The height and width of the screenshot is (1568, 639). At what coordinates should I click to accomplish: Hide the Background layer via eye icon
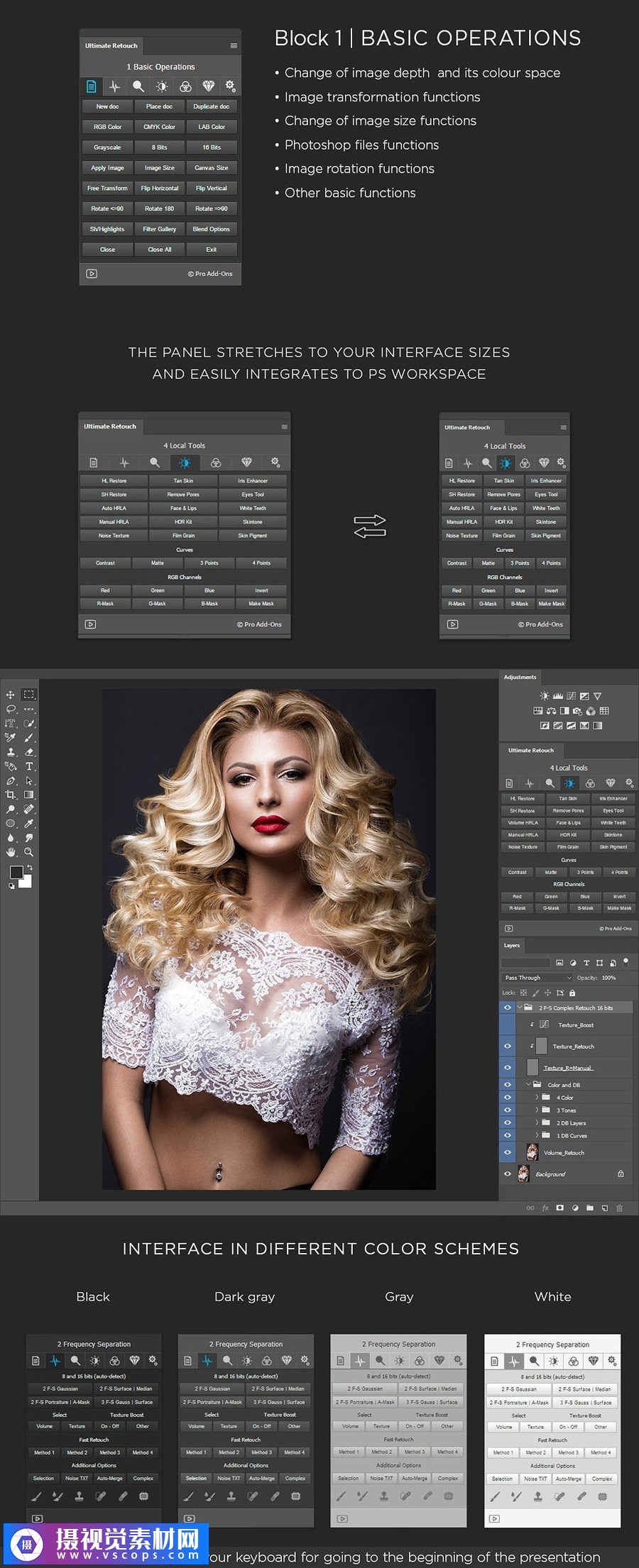tap(508, 1174)
